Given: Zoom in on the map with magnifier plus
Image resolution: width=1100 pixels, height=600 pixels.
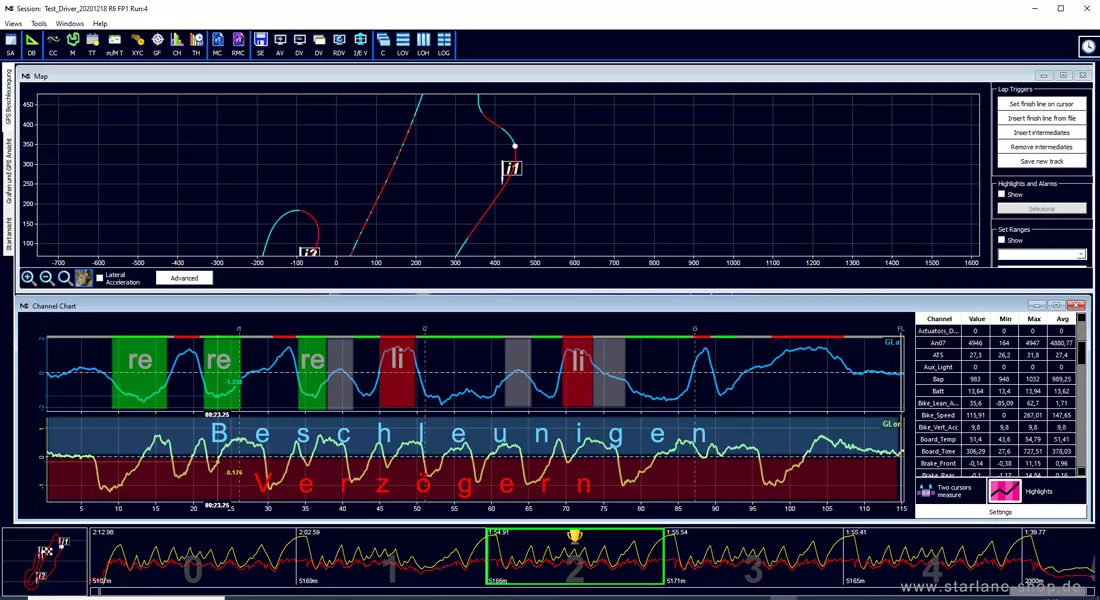Looking at the screenshot, I should [28, 278].
